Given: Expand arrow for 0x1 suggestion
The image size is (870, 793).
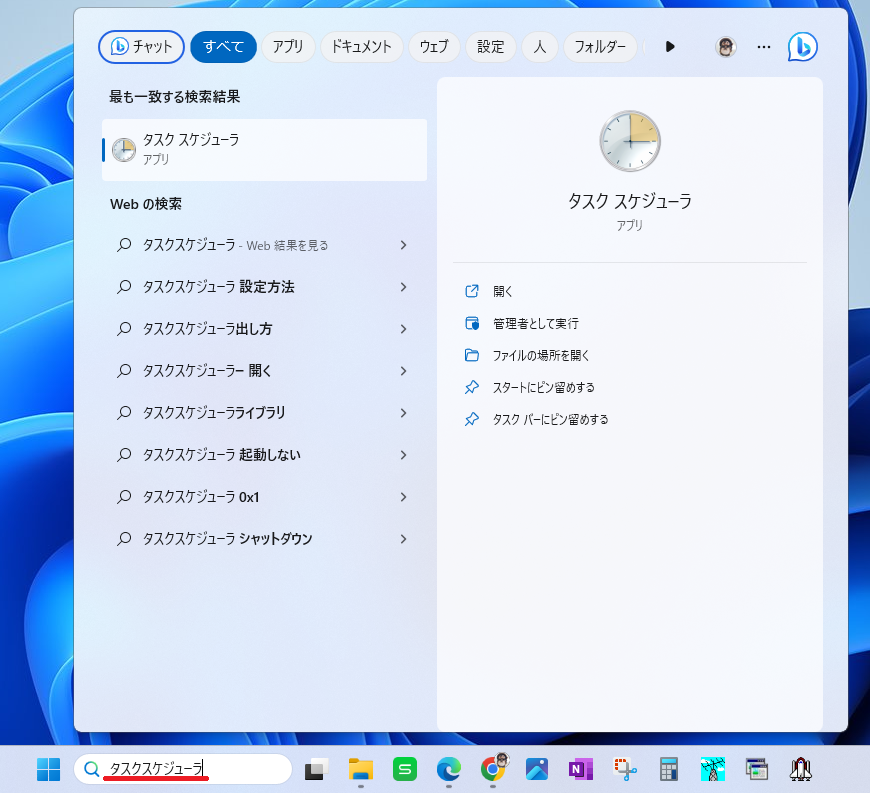Looking at the screenshot, I should click(403, 497).
